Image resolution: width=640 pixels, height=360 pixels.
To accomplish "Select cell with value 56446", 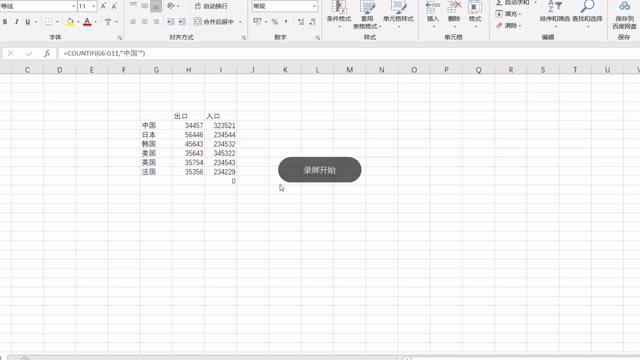I will pyautogui.click(x=188, y=135).
